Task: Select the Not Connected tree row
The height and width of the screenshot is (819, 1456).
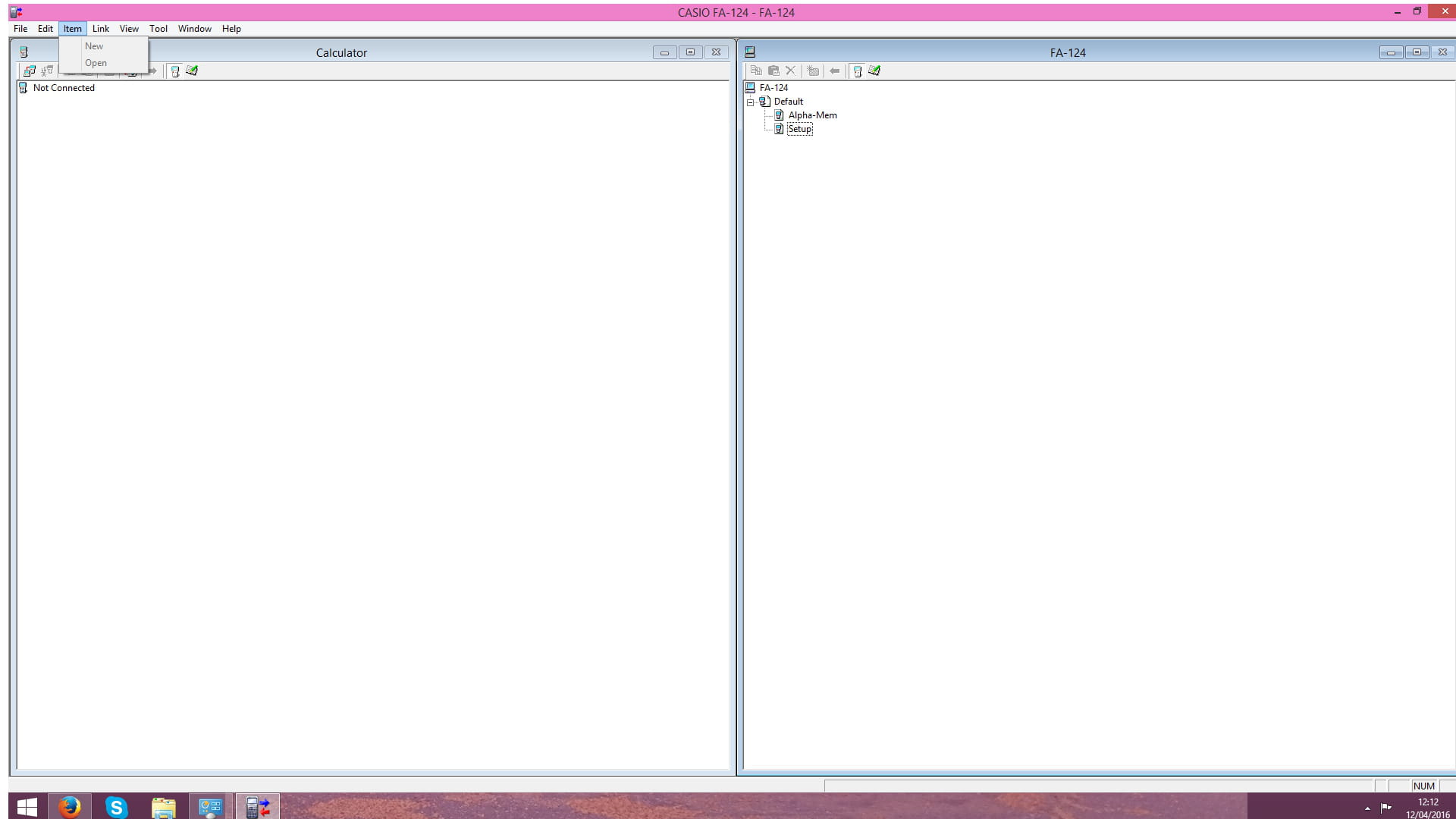Action: [64, 88]
